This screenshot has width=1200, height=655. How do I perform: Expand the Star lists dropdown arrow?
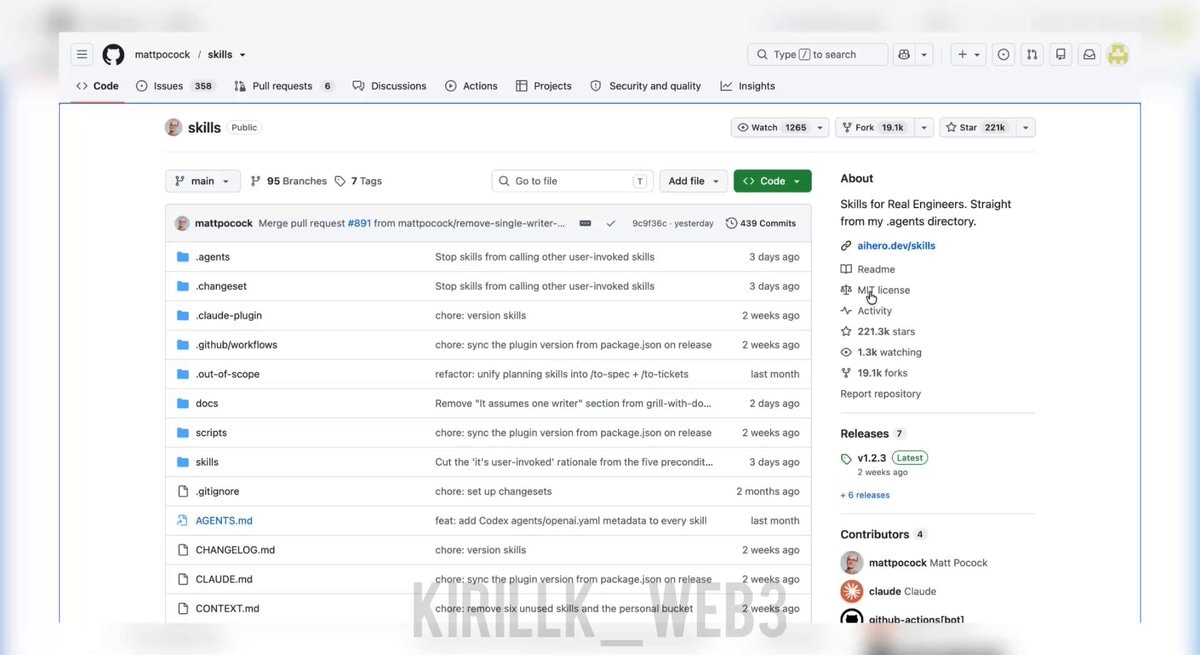click(x=1025, y=128)
